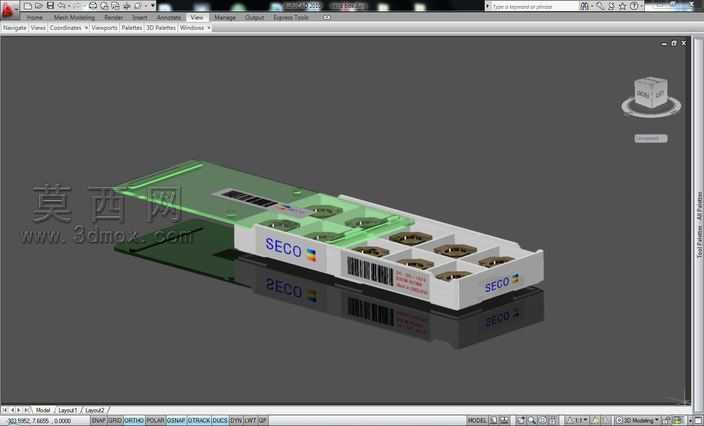Open the Tool Palettes side bar
Viewport: 704px width, 426px height.
point(700,224)
